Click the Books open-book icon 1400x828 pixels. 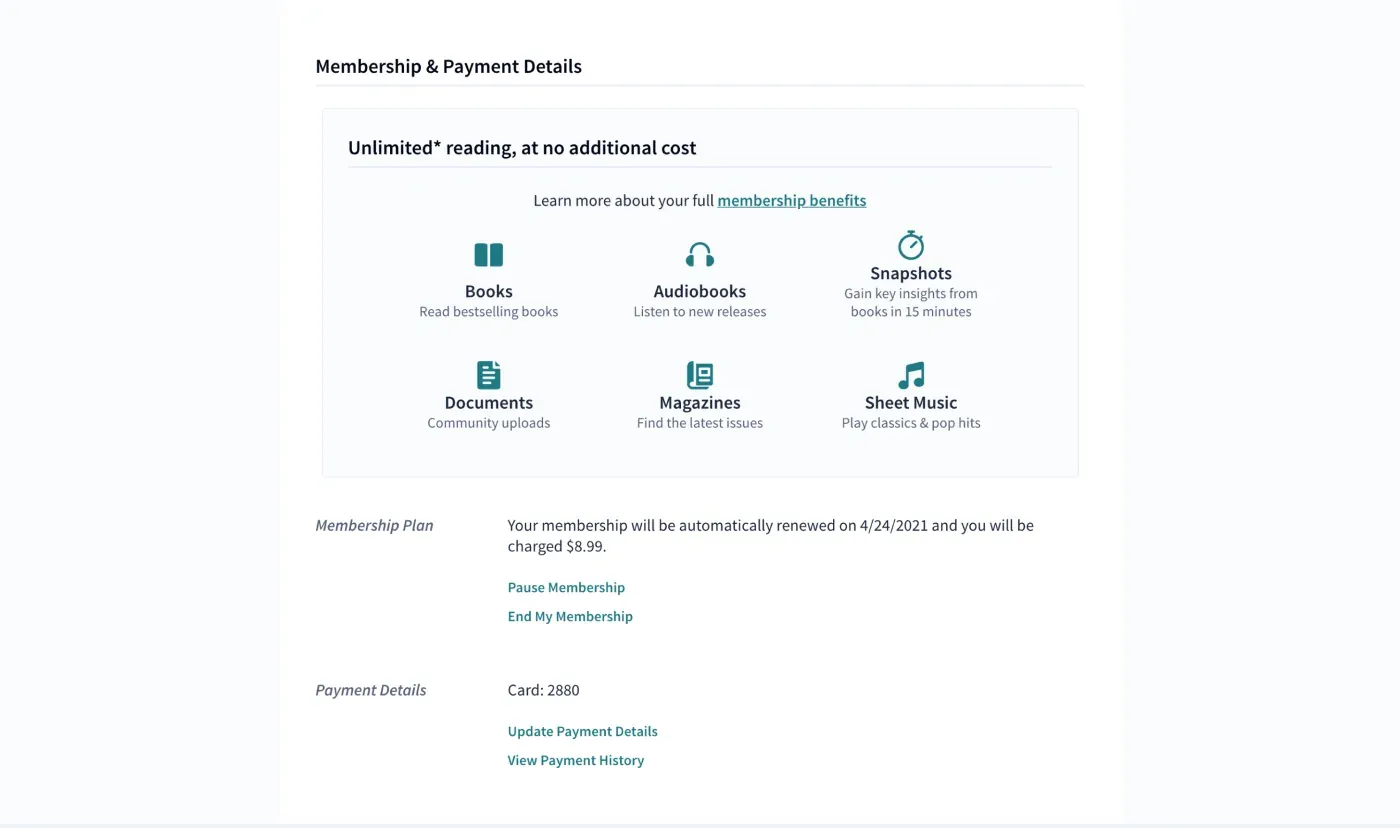[488, 255]
